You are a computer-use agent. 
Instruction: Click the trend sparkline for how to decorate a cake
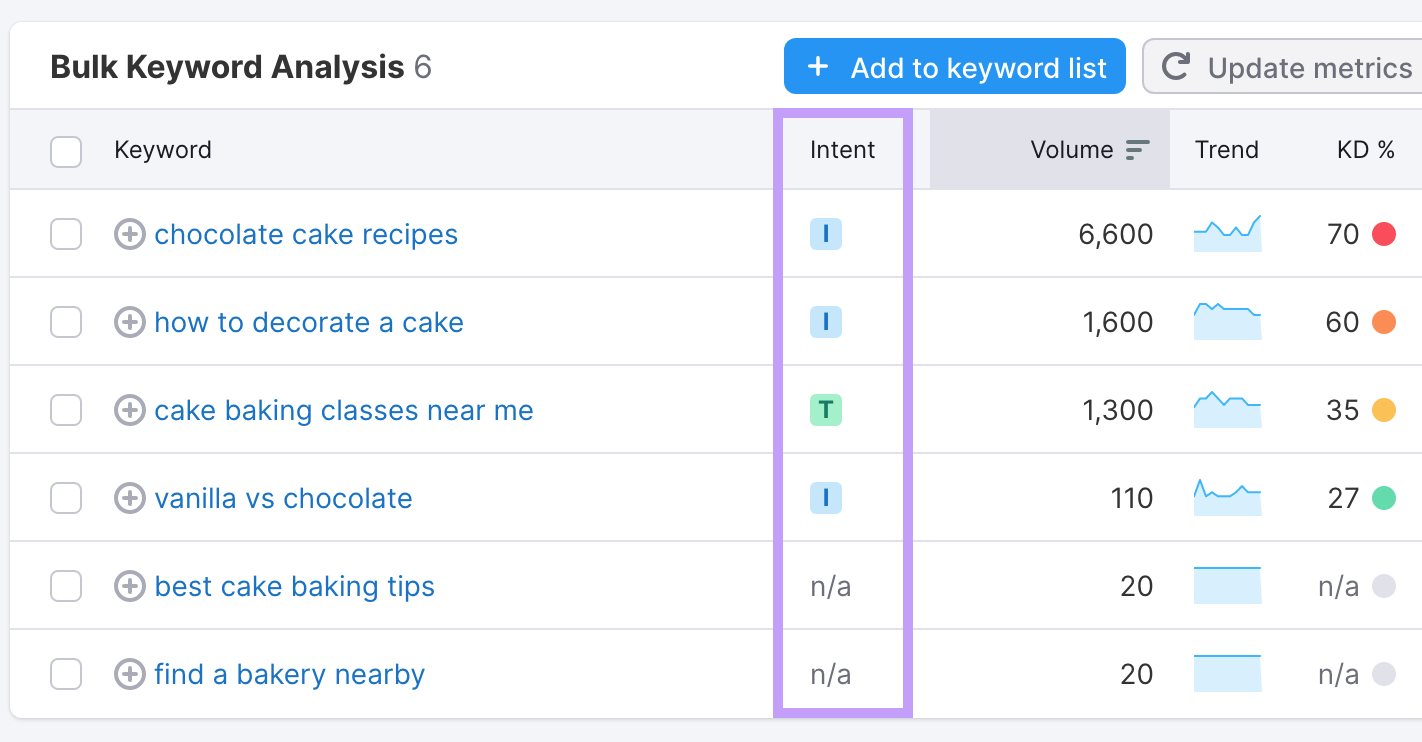pyautogui.click(x=1227, y=322)
